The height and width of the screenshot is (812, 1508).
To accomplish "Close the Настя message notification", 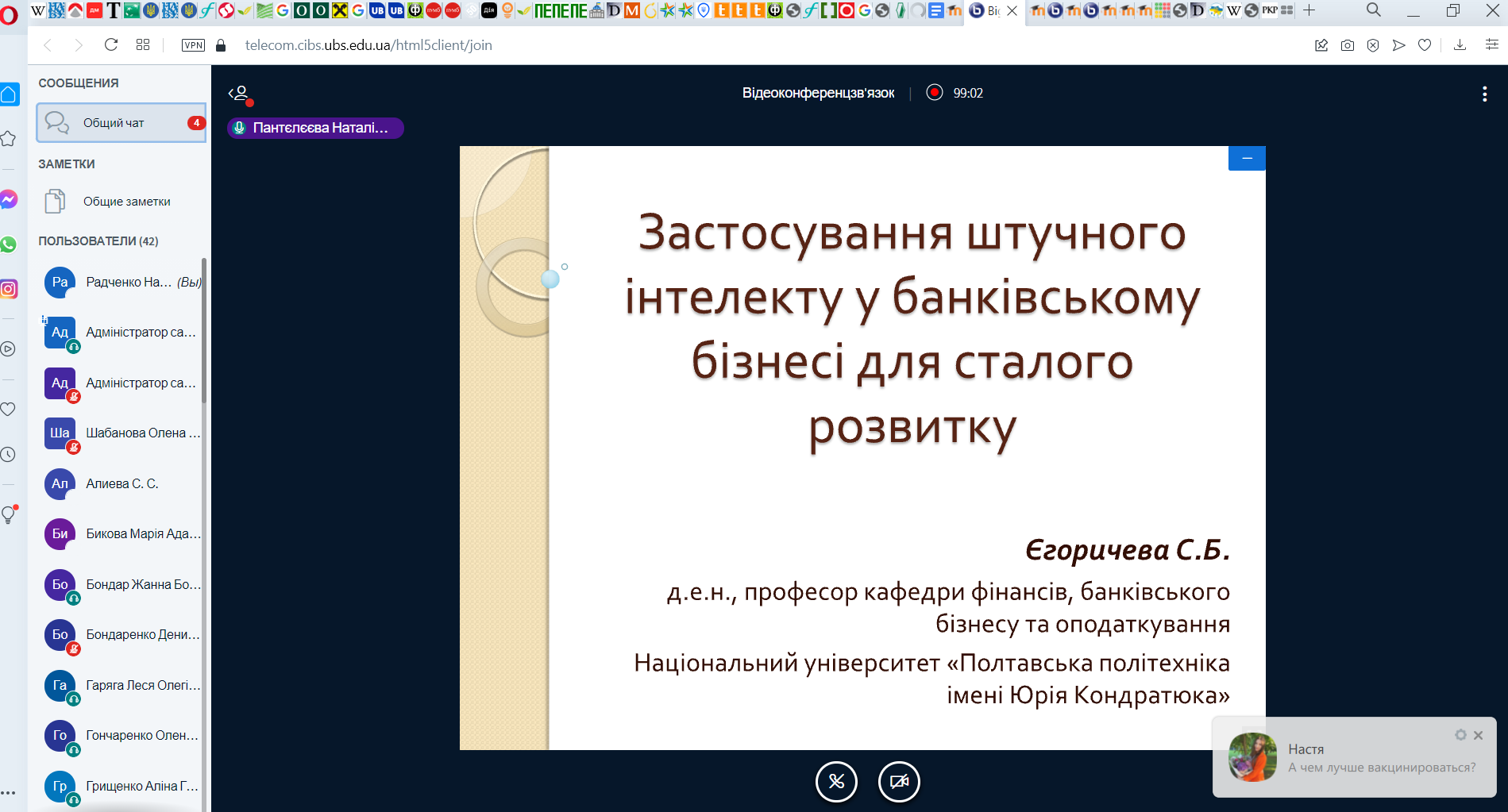I will 1478,735.
